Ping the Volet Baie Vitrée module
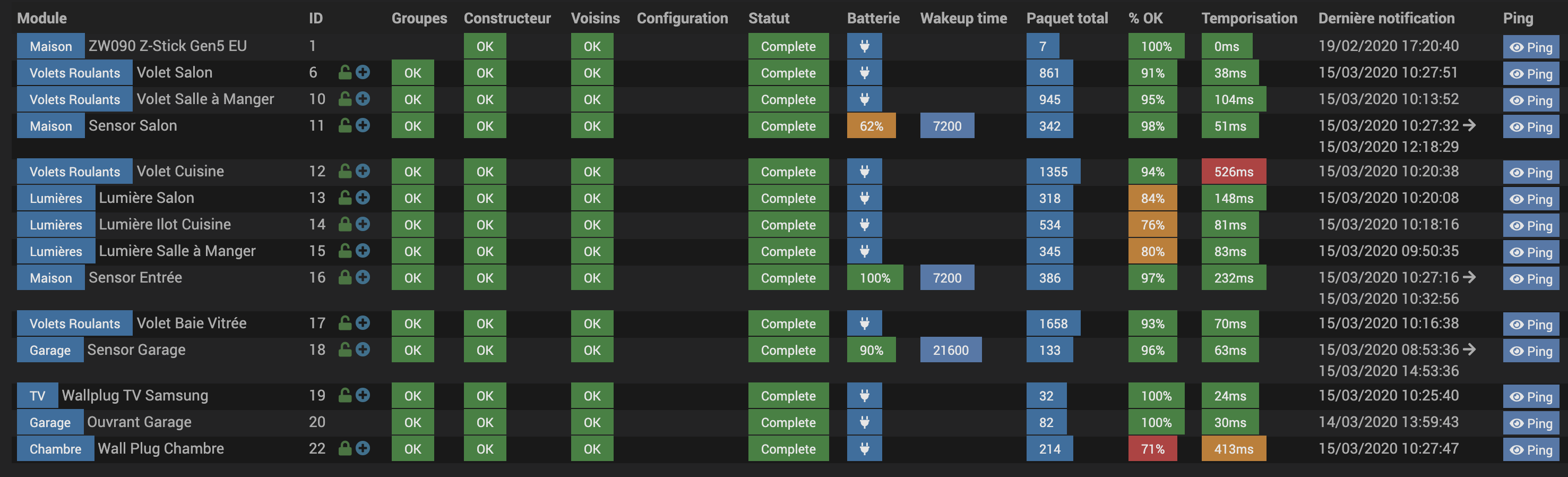Viewport: 1568px width, 477px height. [1531, 324]
